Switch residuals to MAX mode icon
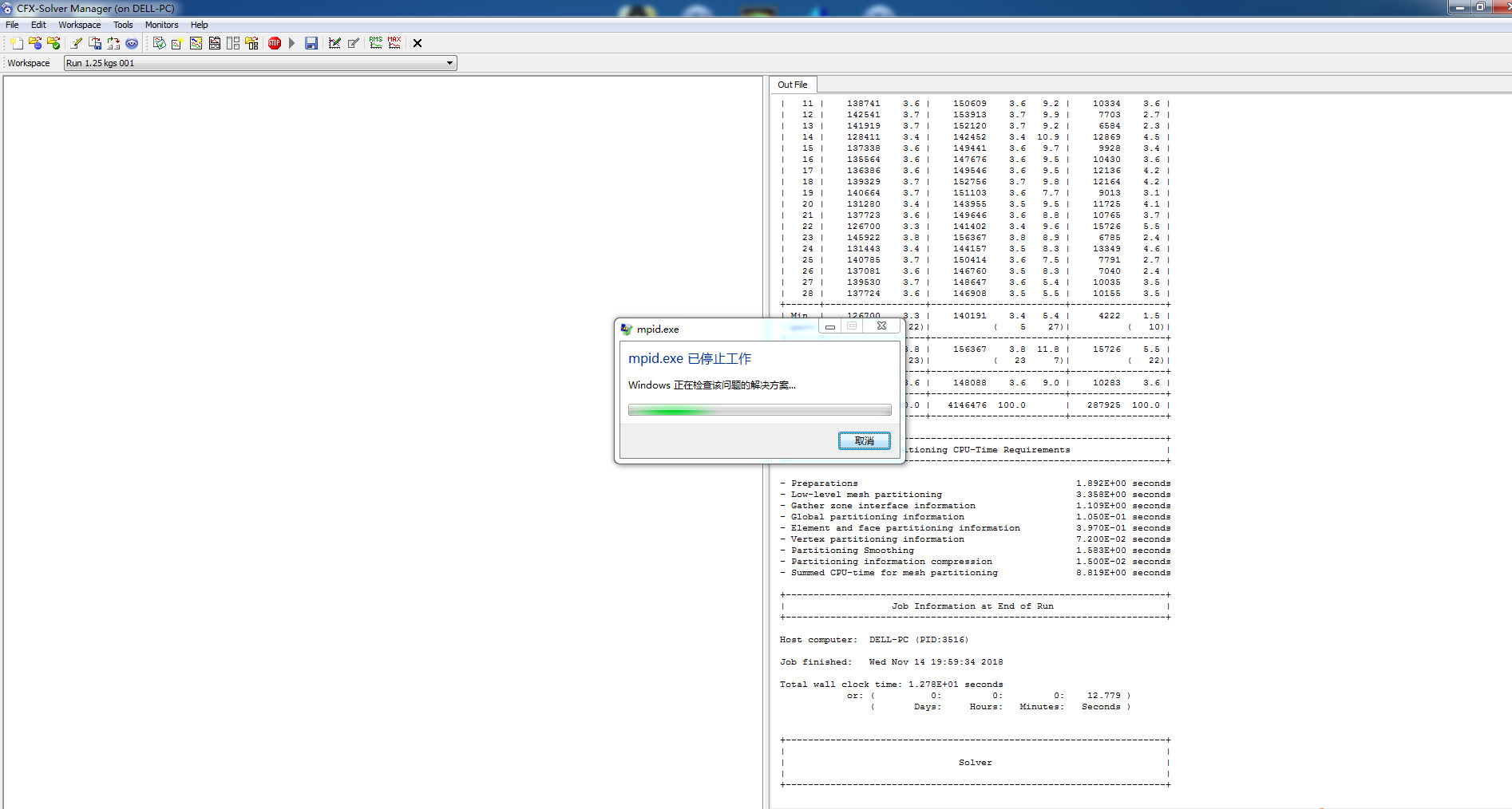The image size is (1512, 809). tap(394, 43)
